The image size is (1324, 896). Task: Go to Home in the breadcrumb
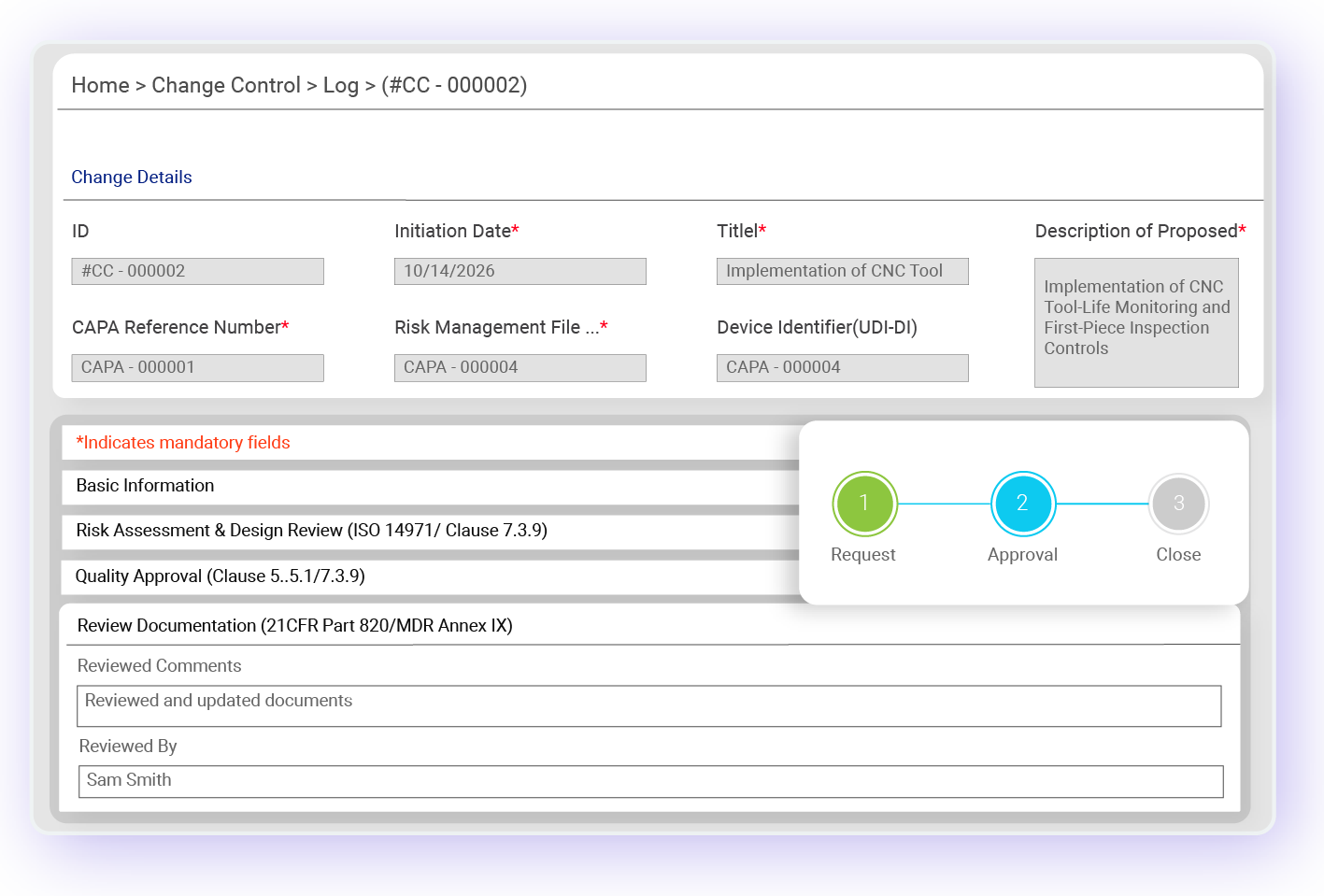pos(100,85)
